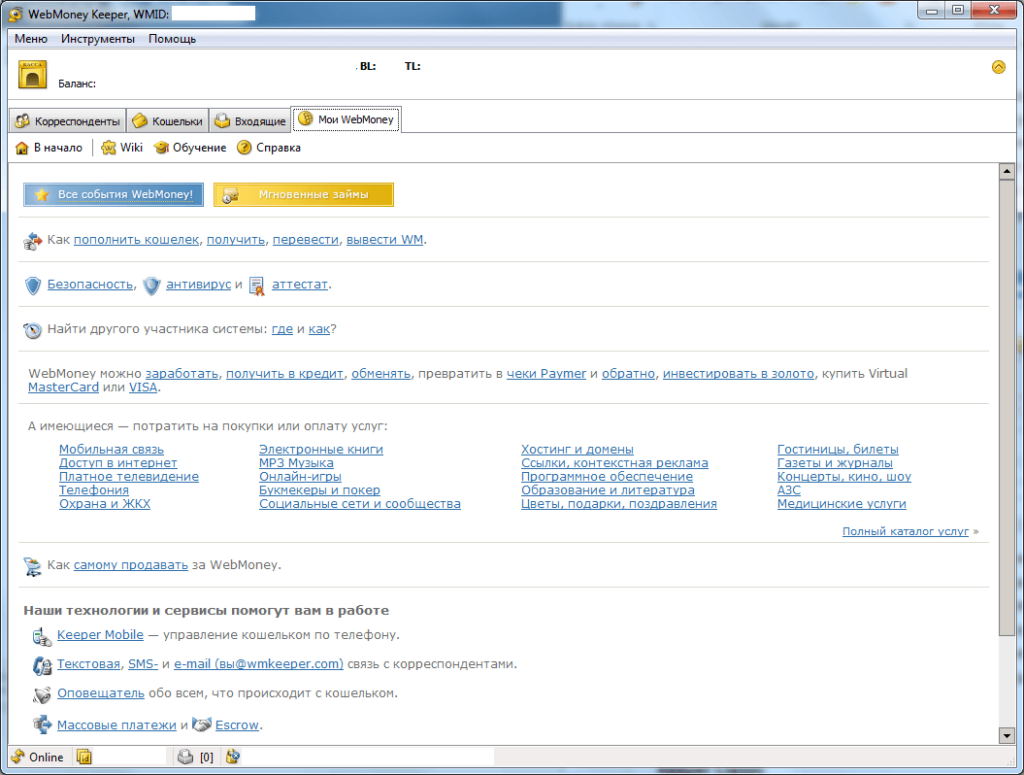Screen dimensions: 1024x775
Task: Open the получить в кредит link
Action: tap(285, 373)
